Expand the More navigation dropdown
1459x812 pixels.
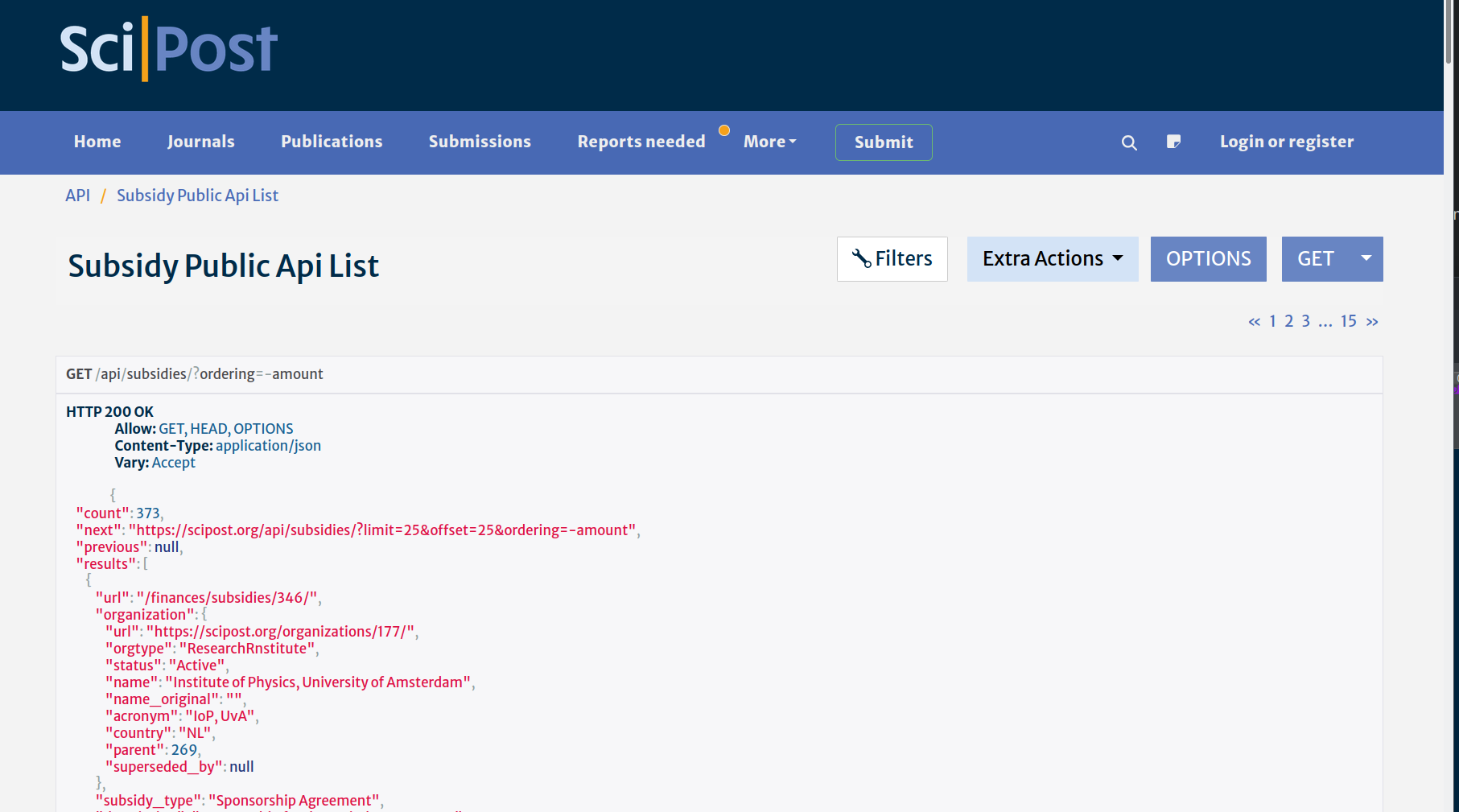tap(769, 142)
